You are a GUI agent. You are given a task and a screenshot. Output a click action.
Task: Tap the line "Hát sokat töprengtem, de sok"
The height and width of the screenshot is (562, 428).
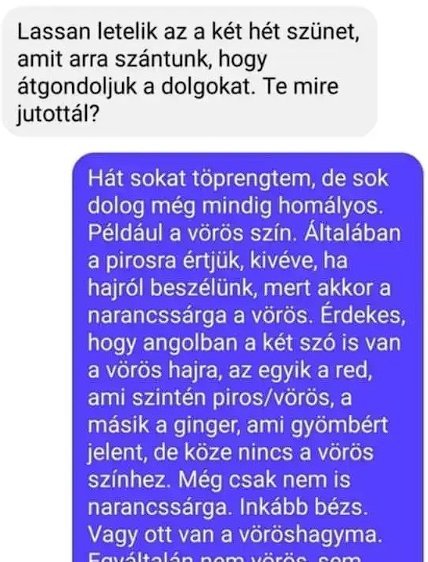pos(238,178)
